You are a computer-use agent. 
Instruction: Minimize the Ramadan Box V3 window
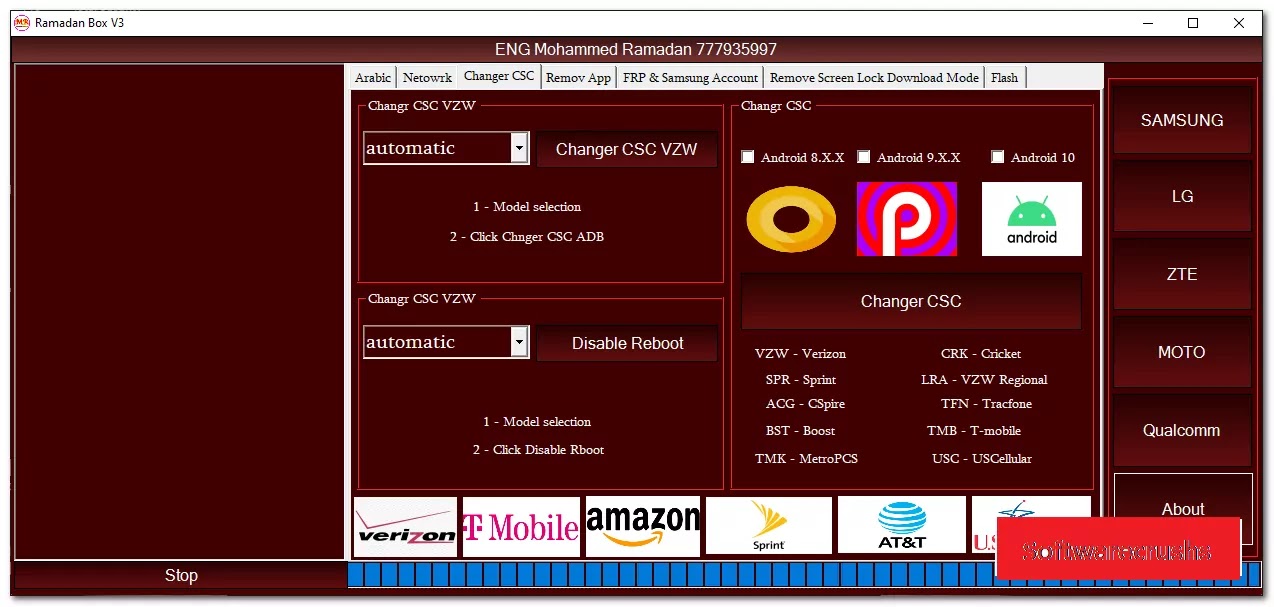(x=1147, y=23)
